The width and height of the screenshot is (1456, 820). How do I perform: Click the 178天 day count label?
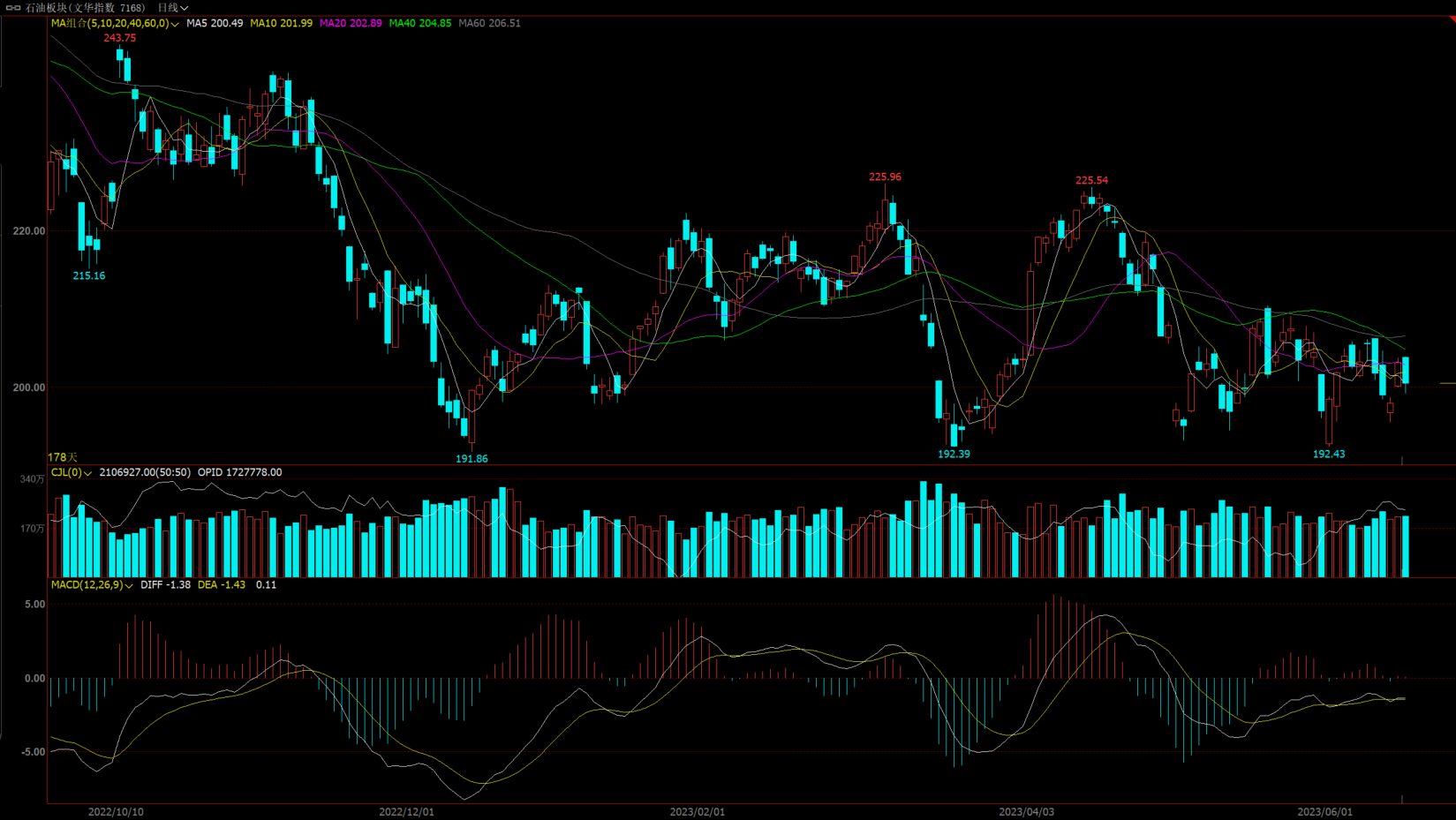[63, 457]
